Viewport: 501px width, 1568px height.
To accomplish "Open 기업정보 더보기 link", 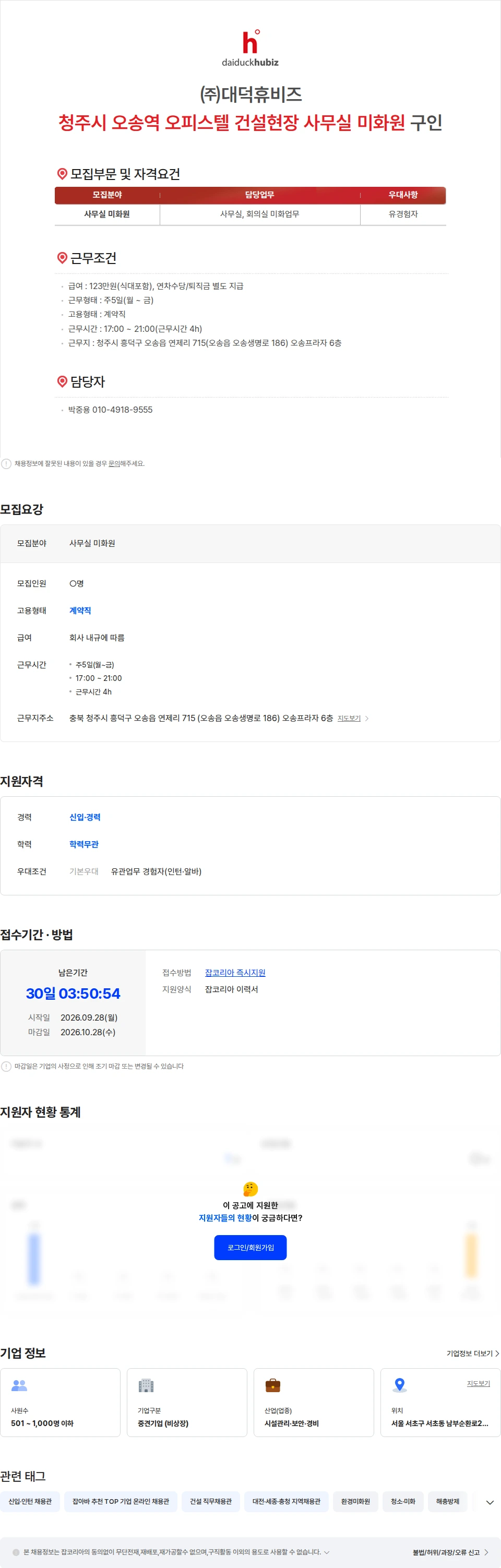I will point(472,1353).
